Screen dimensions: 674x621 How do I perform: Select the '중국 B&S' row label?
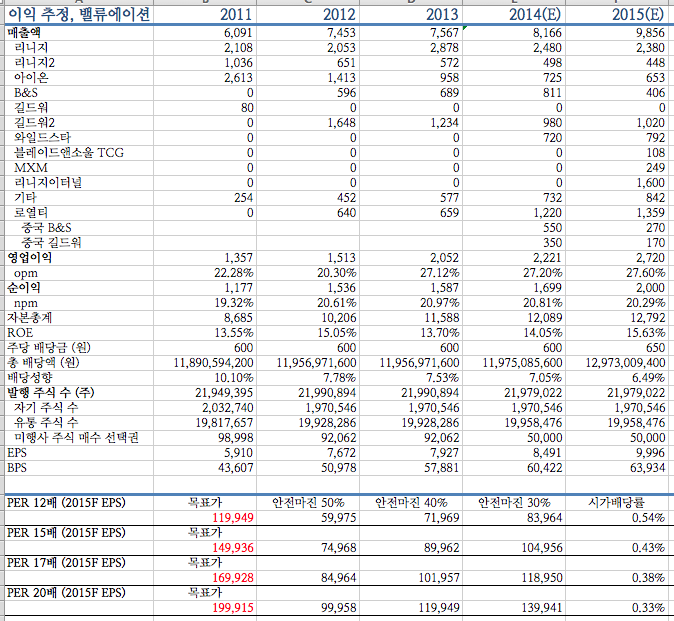[x=46, y=228]
